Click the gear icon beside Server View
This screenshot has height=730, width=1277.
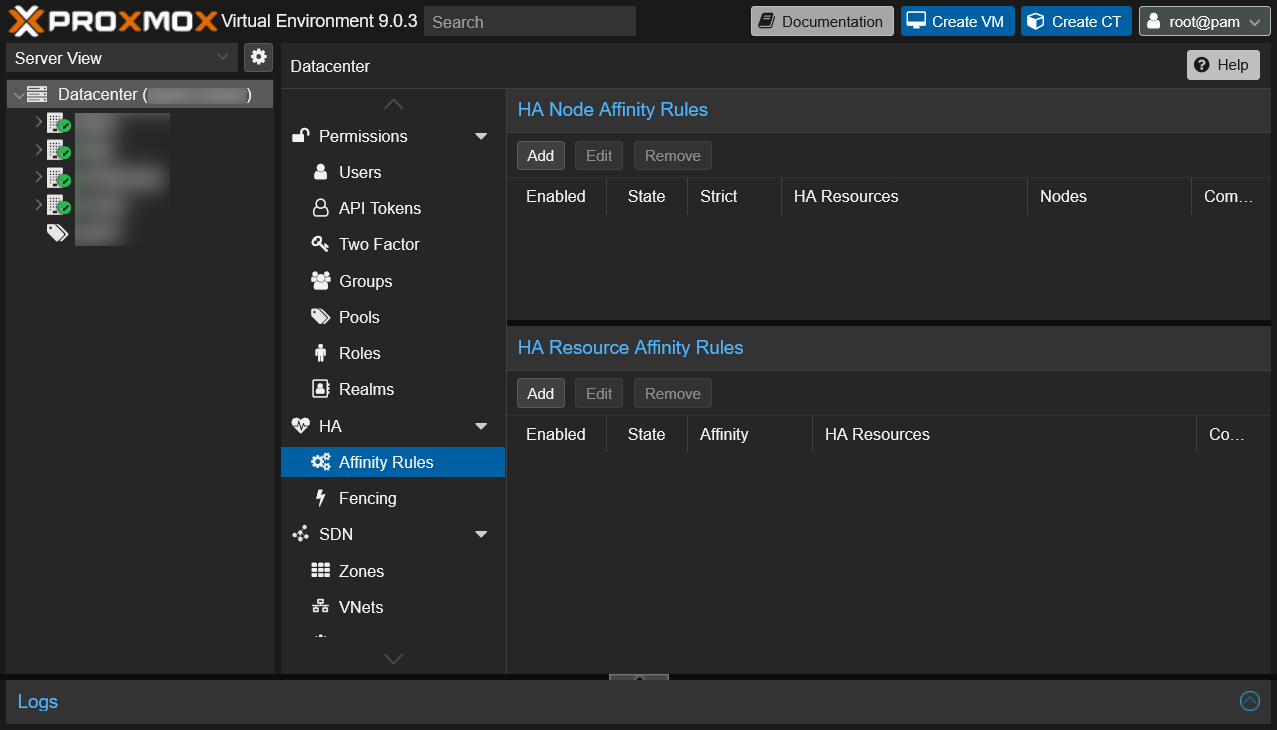[x=258, y=57]
